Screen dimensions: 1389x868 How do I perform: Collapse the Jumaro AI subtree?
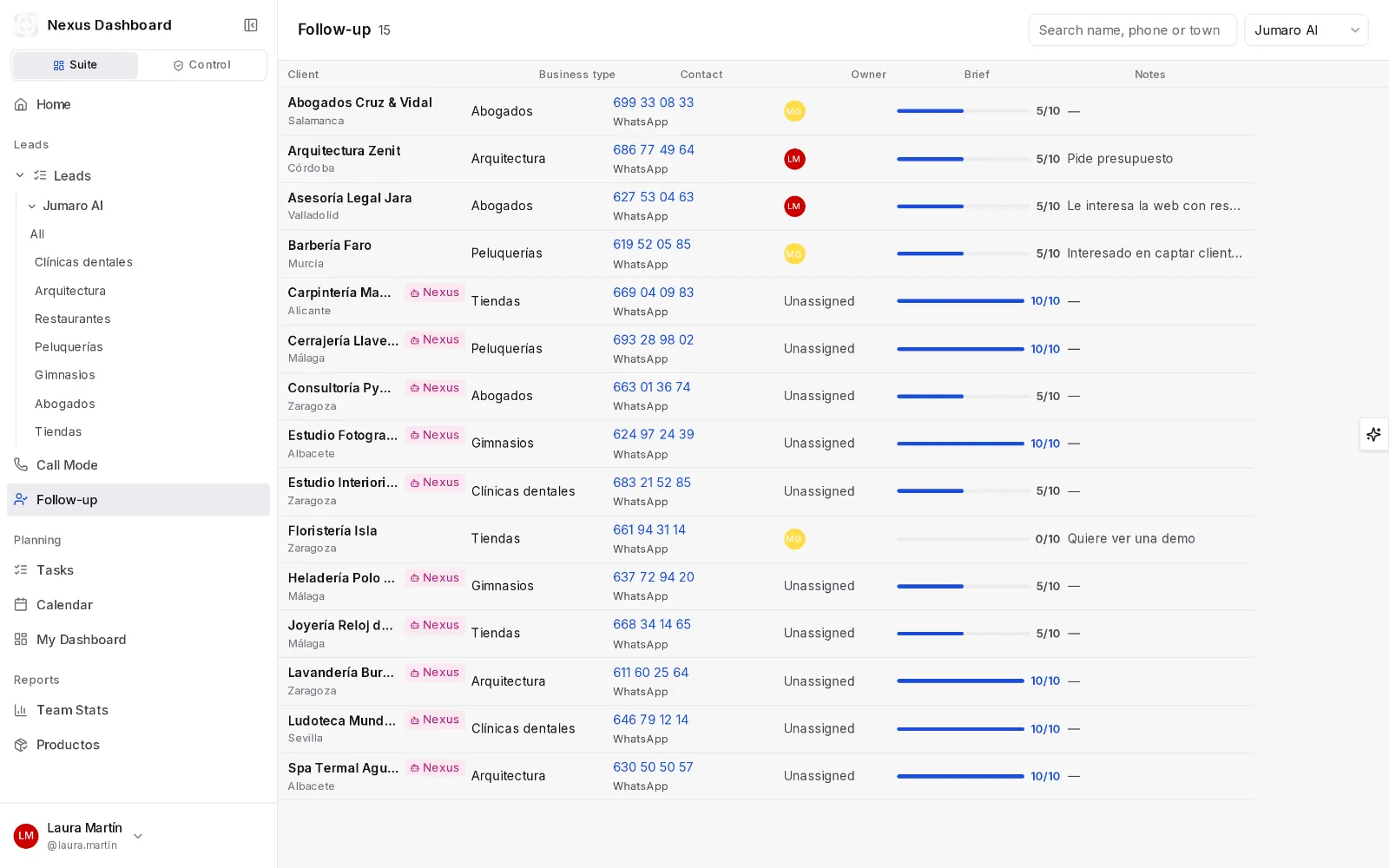click(32, 206)
